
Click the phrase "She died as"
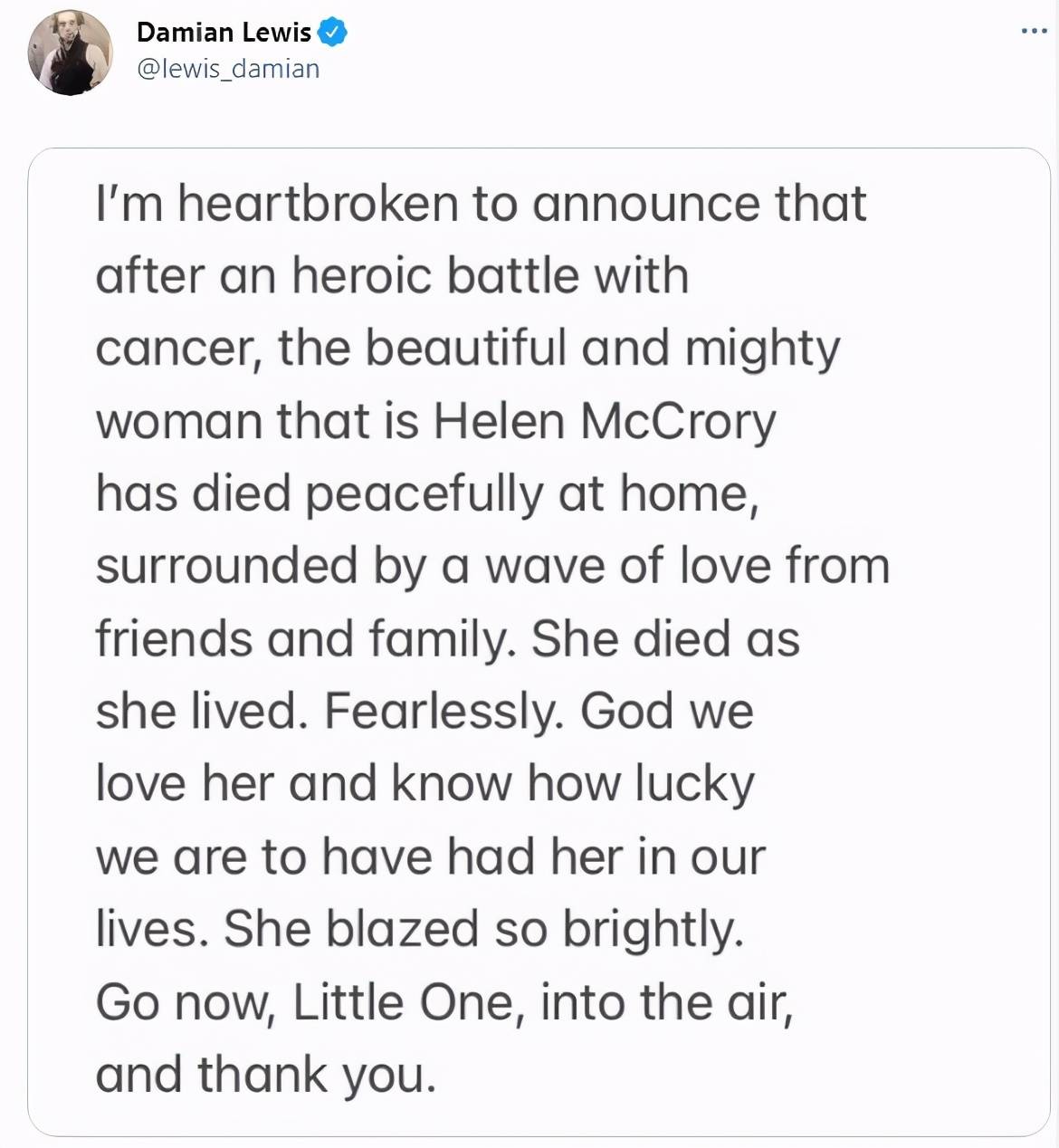coord(665,639)
